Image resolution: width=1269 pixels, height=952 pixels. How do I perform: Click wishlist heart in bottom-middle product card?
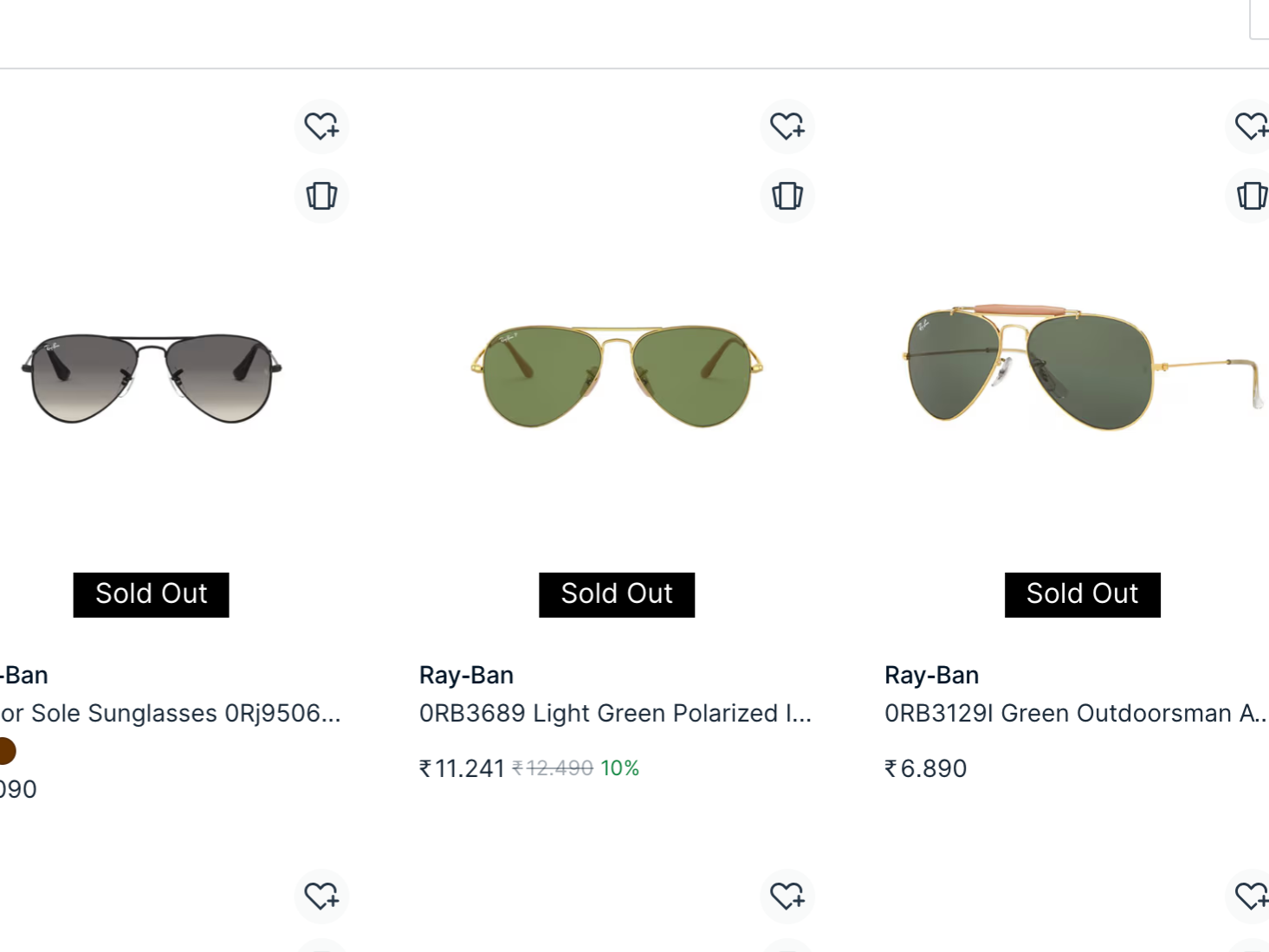787,896
